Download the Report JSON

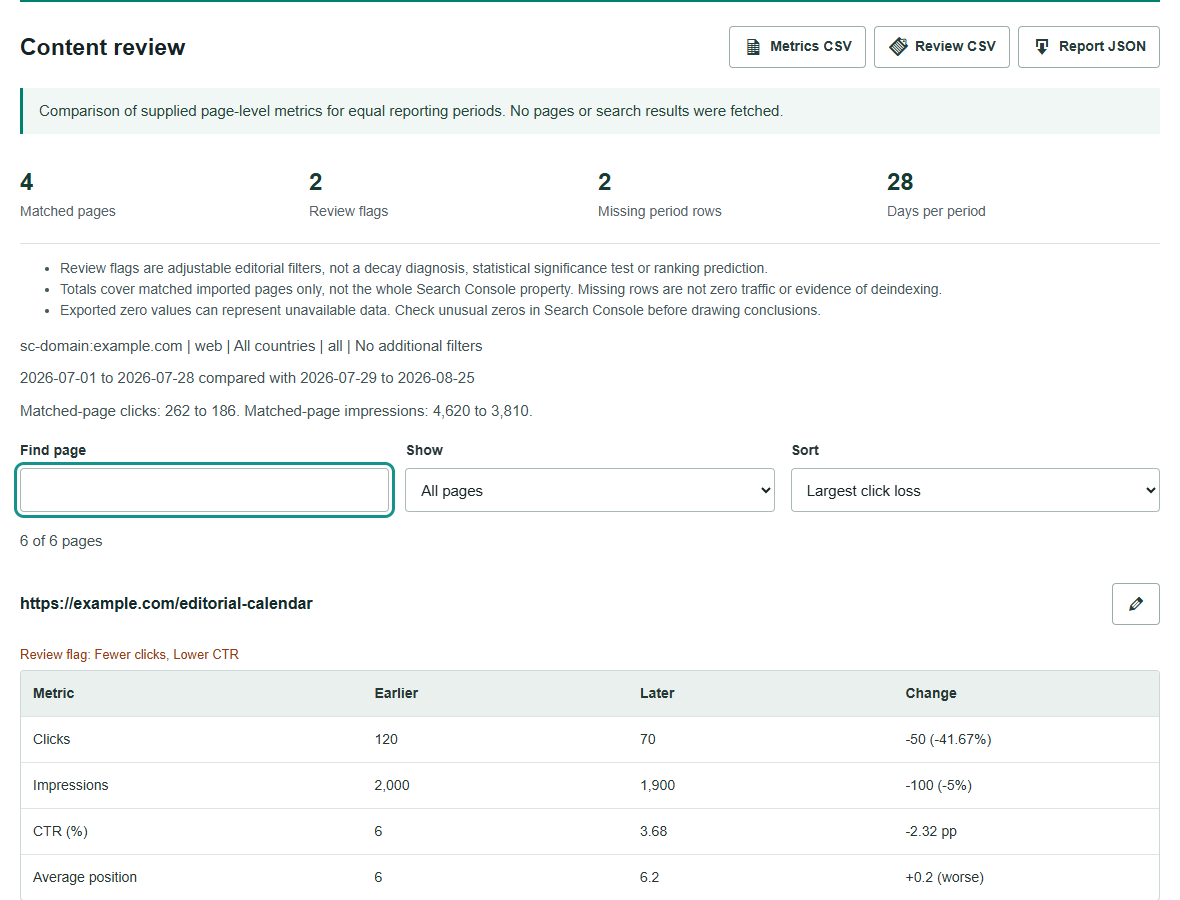click(x=1088, y=47)
